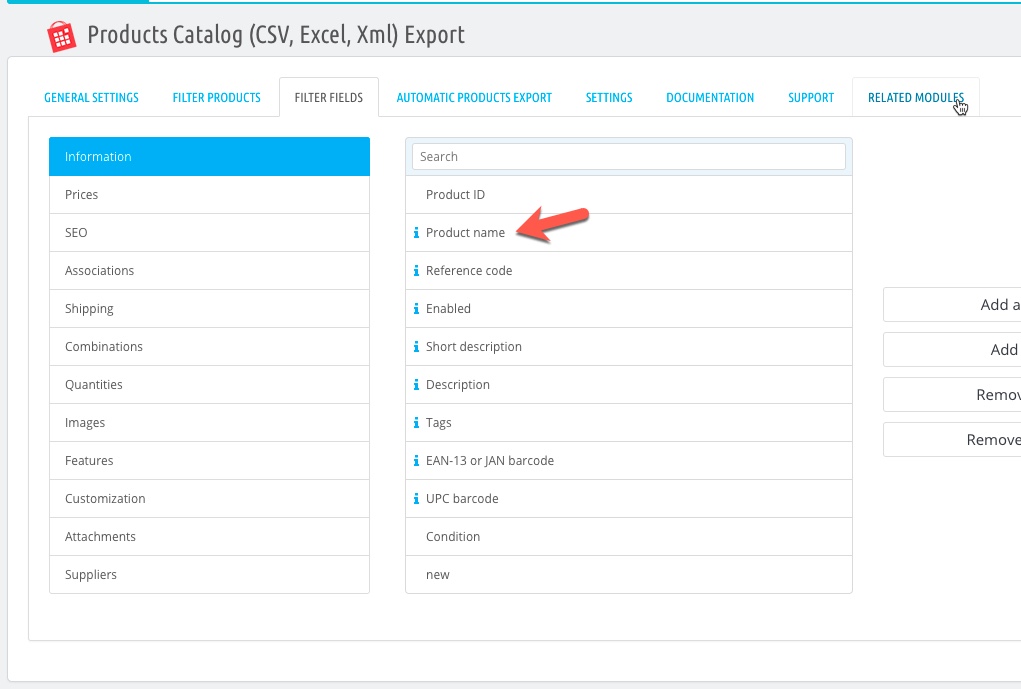View the Documentation tab
Image resolution: width=1021 pixels, height=689 pixels.
(710, 98)
